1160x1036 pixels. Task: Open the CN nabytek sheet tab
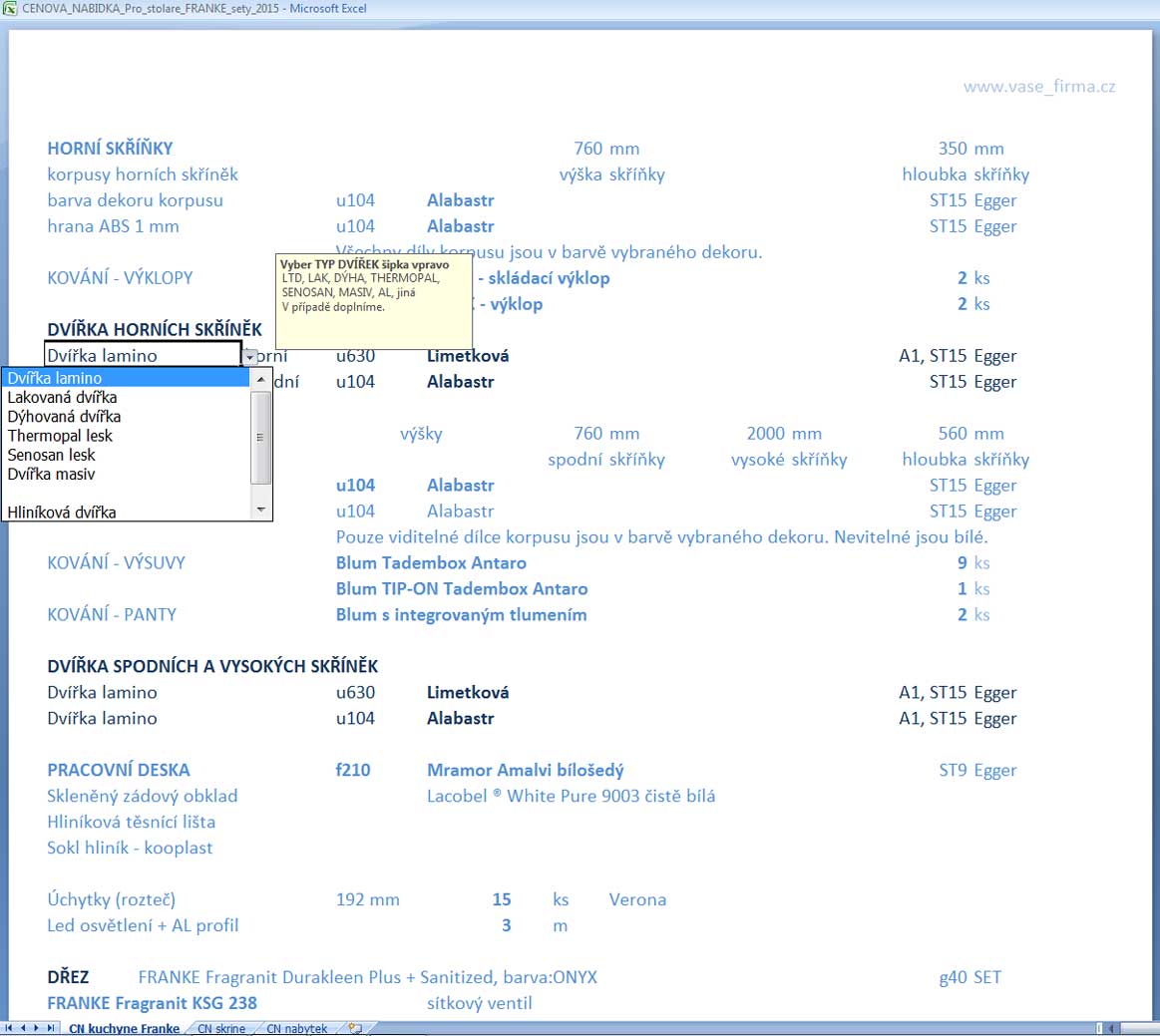[x=296, y=1029]
